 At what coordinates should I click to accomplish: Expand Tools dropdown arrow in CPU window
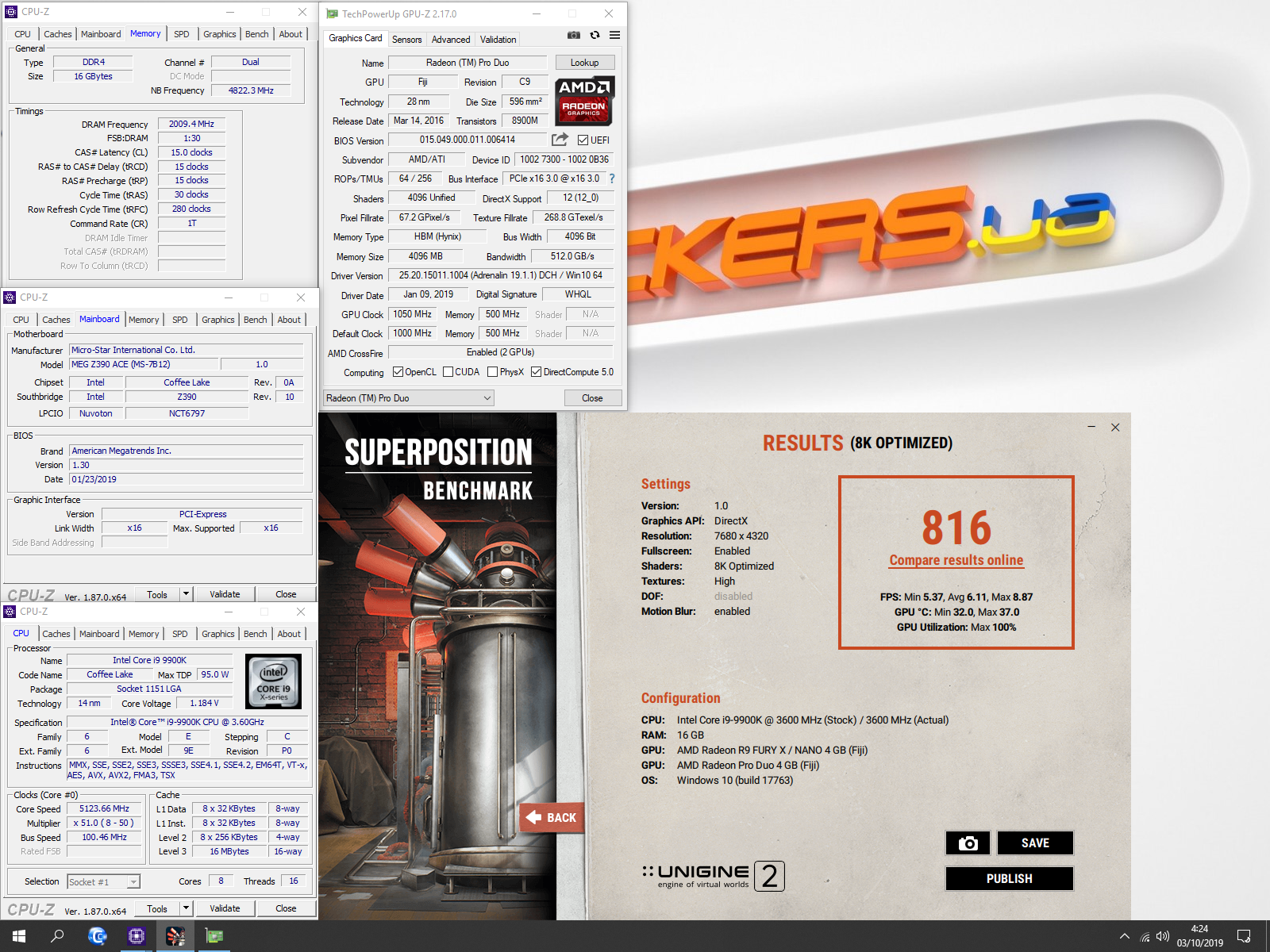click(186, 908)
